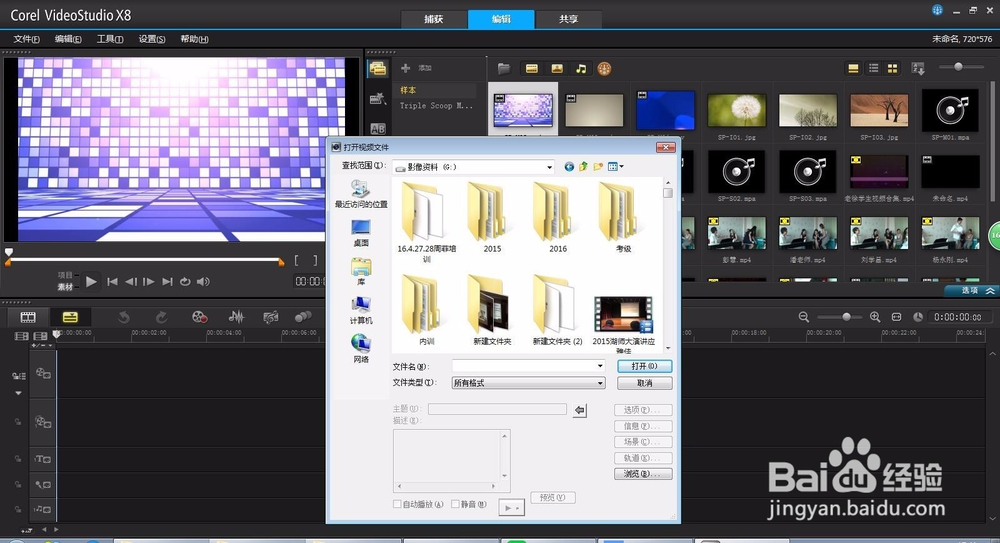The width and height of the screenshot is (1000, 543).
Task: Expand the 文件名 combo box arrow
Action: point(599,366)
